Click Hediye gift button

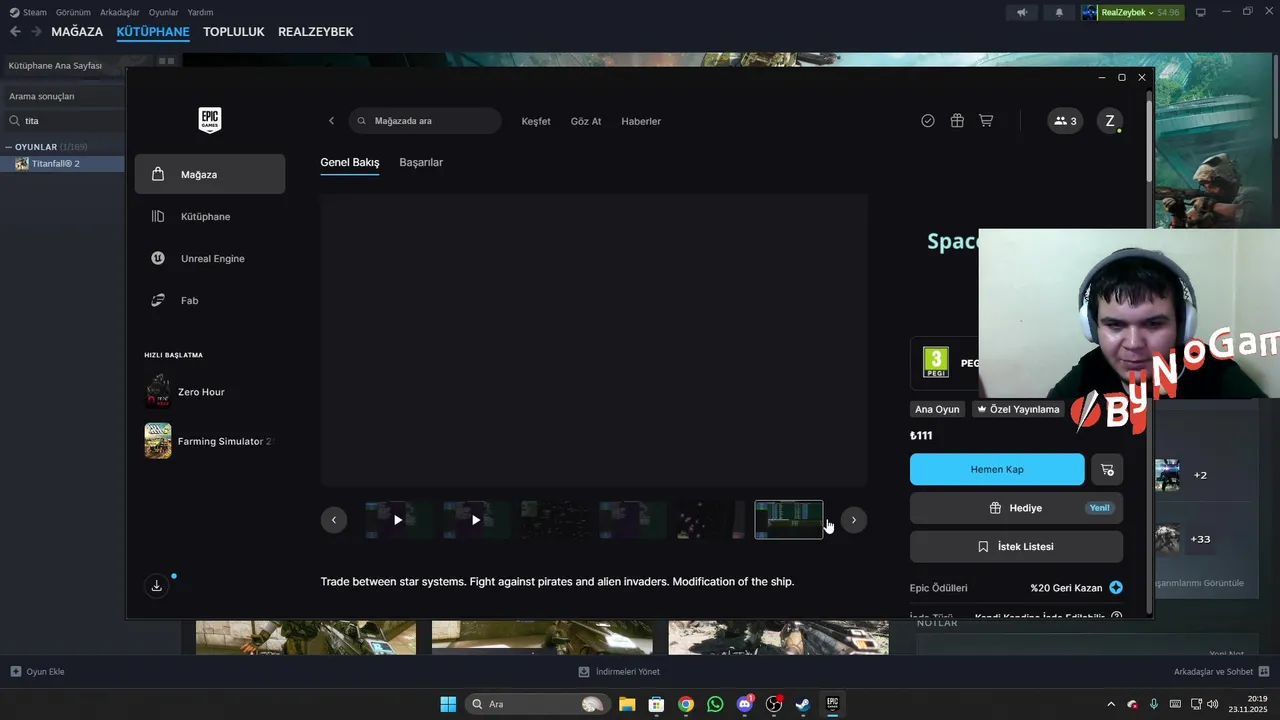coord(1016,508)
